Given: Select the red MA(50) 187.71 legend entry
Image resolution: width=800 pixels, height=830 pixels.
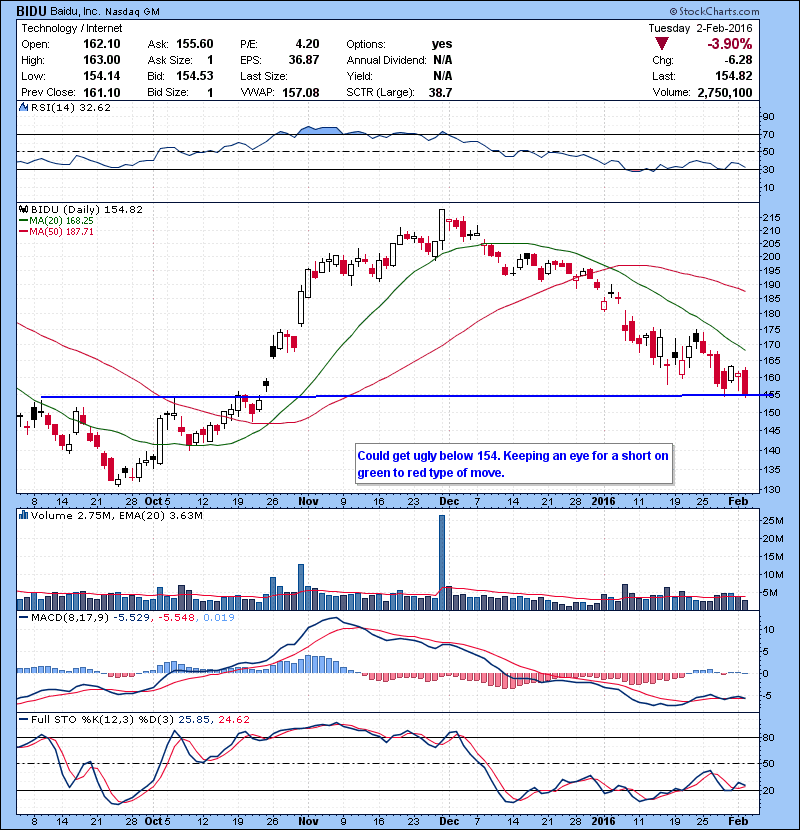Looking at the screenshot, I should point(56,231).
